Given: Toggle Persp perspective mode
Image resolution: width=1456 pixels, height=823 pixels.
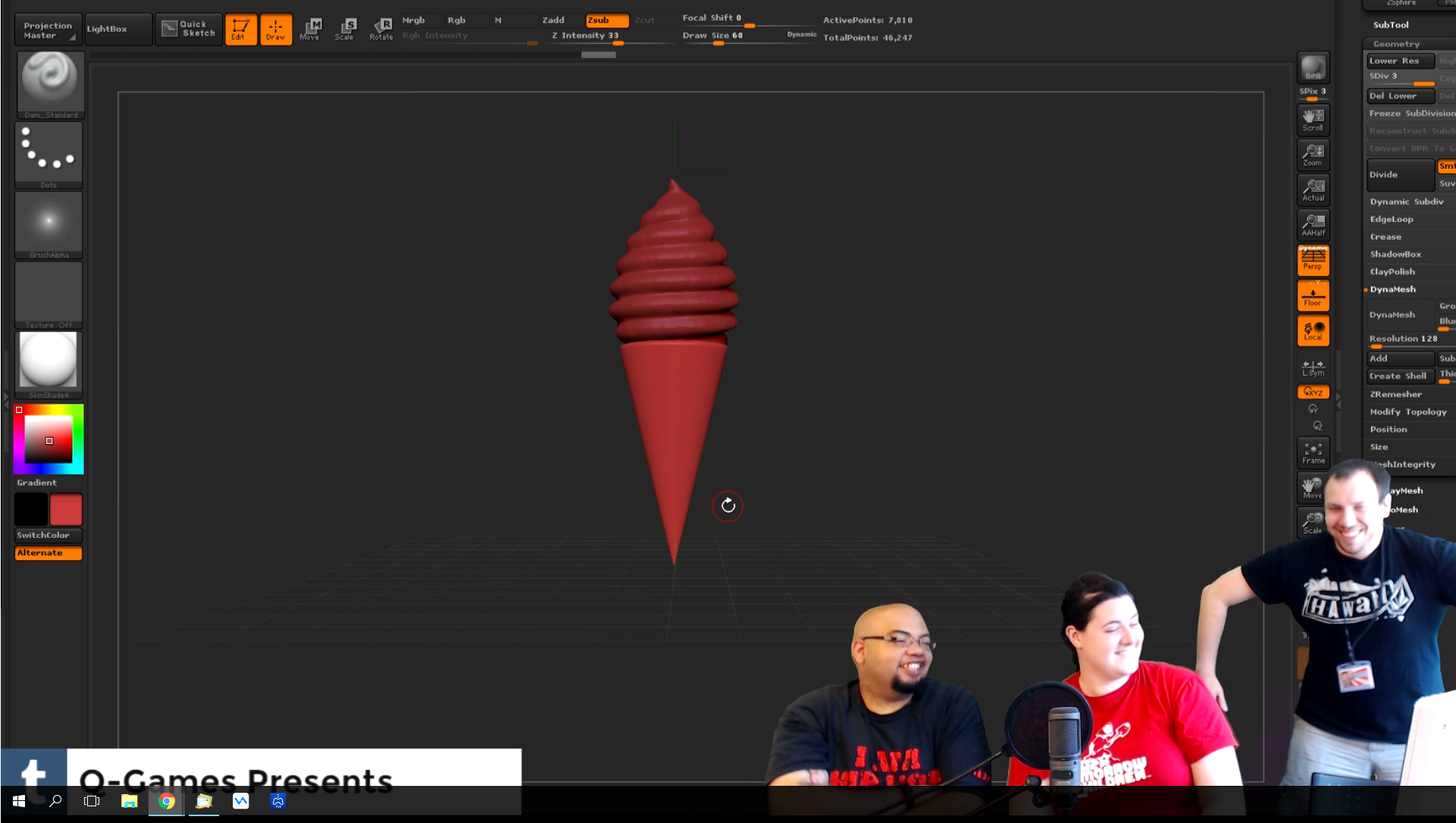Looking at the screenshot, I should (1313, 259).
